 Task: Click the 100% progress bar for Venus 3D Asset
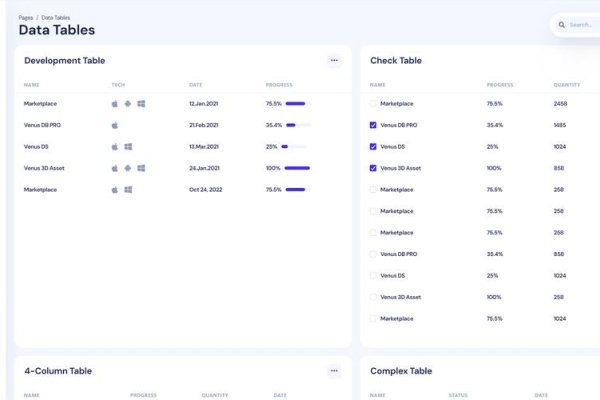(297, 168)
